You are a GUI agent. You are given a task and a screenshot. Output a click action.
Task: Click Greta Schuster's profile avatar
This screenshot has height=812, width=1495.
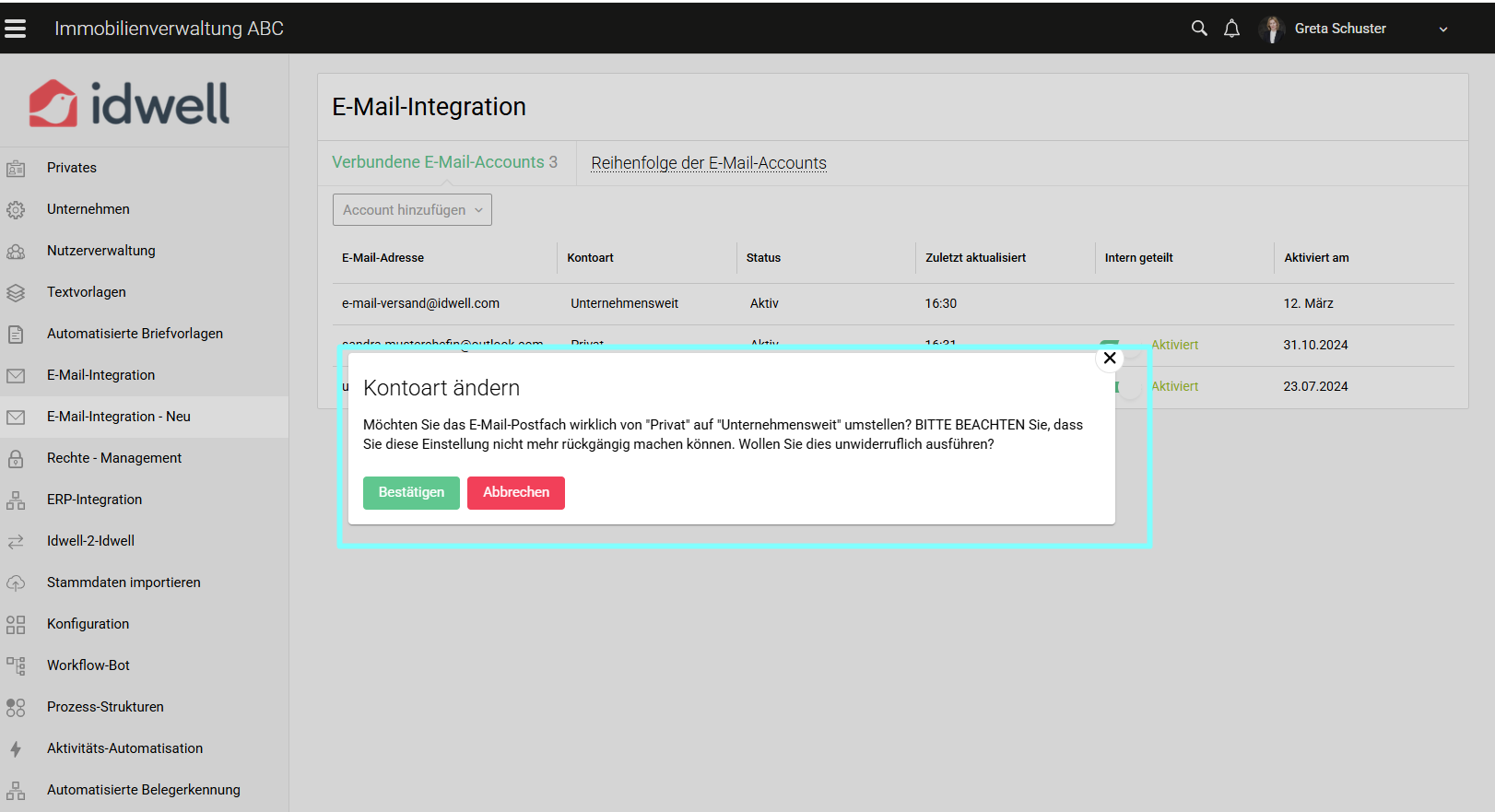click(x=1272, y=29)
